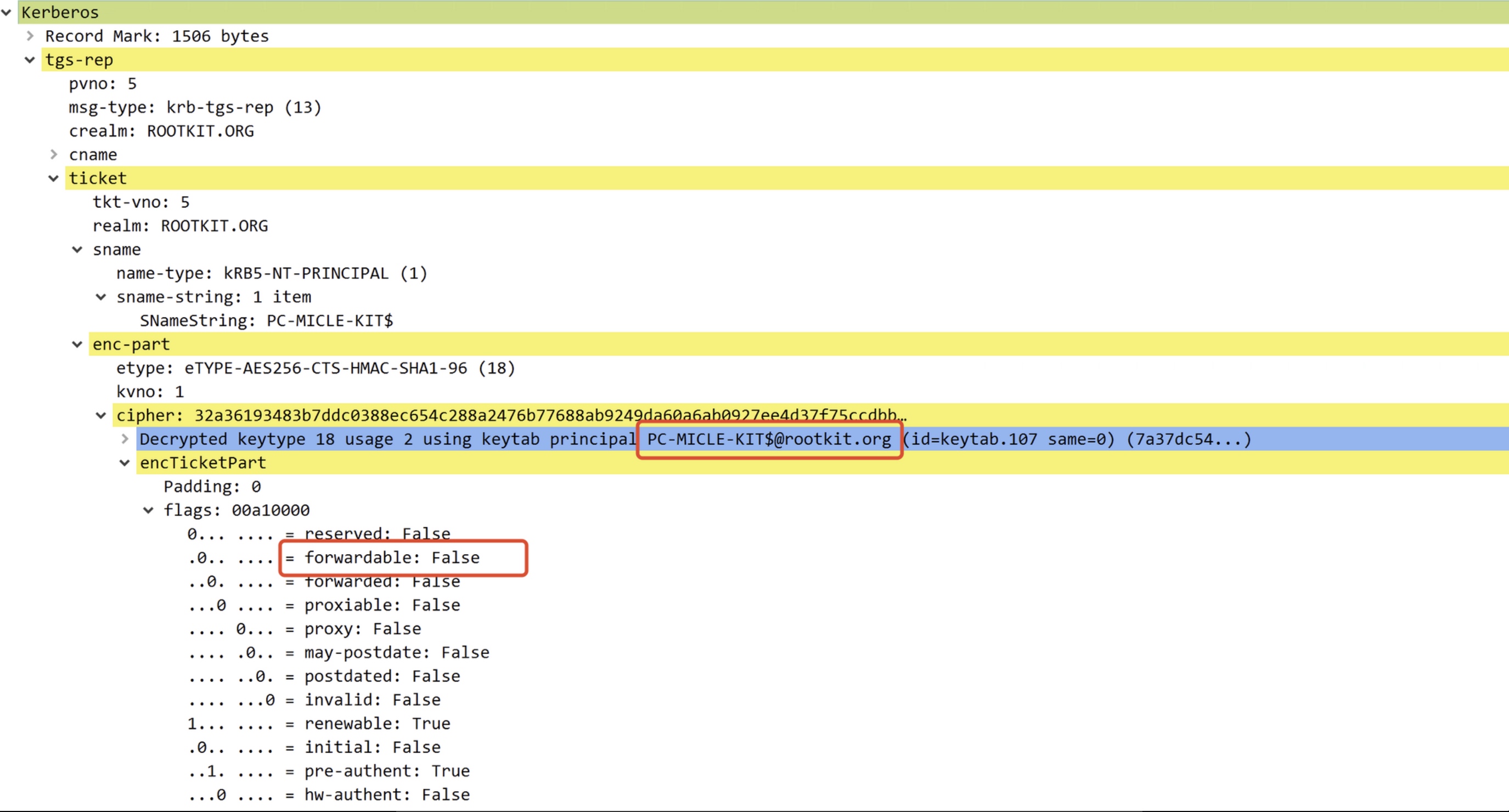Select the etype eTYPE-AES256-CTS-HMAC-SHA1-96 row
1509x812 pixels.
315,368
